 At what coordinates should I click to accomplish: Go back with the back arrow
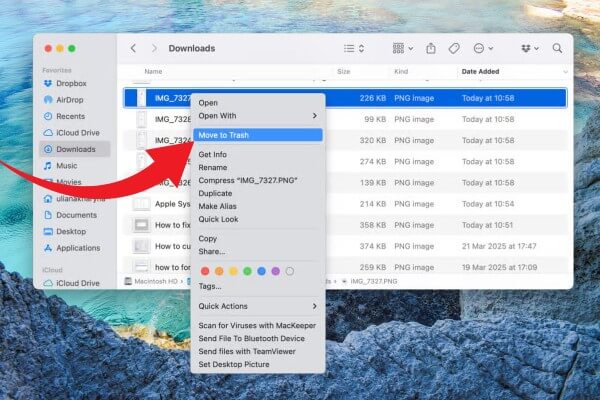pos(133,48)
